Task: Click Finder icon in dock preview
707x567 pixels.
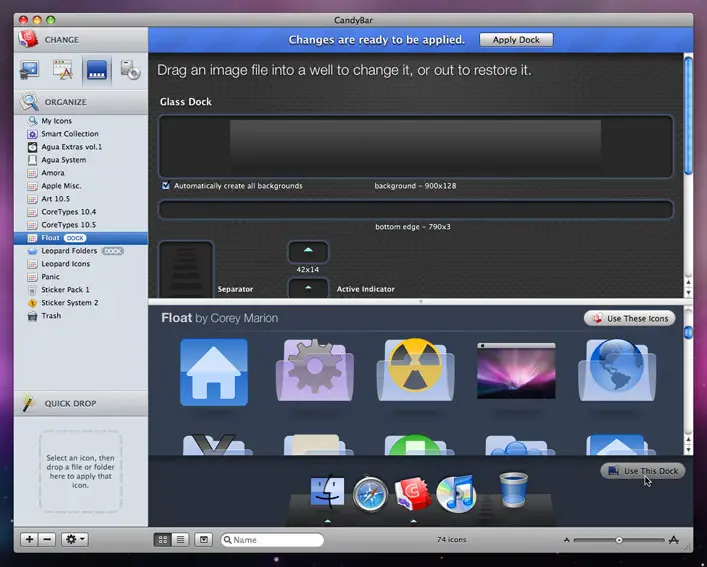Action: pos(328,492)
